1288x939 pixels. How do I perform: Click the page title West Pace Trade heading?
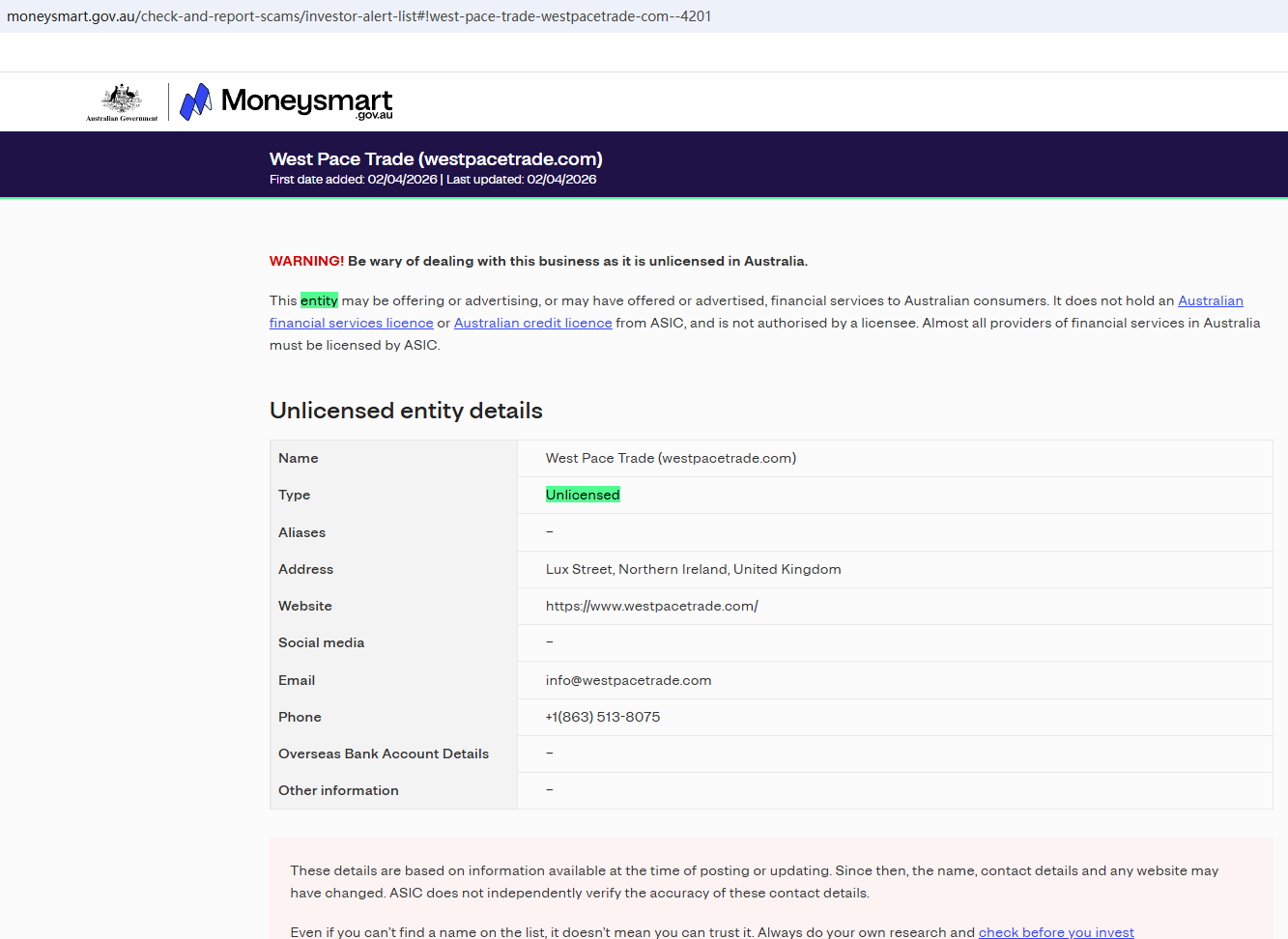tap(436, 158)
